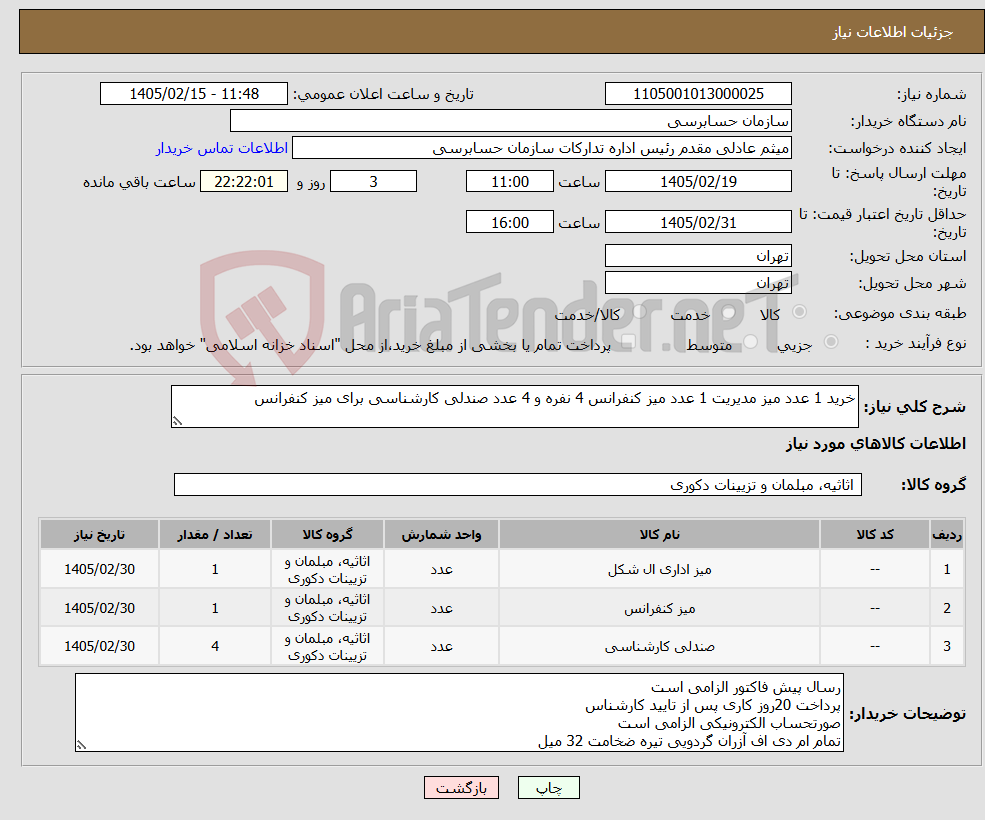This screenshot has width=985, height=820.
Task: Click the واحد شمارش column header
Action: (441, 534)
